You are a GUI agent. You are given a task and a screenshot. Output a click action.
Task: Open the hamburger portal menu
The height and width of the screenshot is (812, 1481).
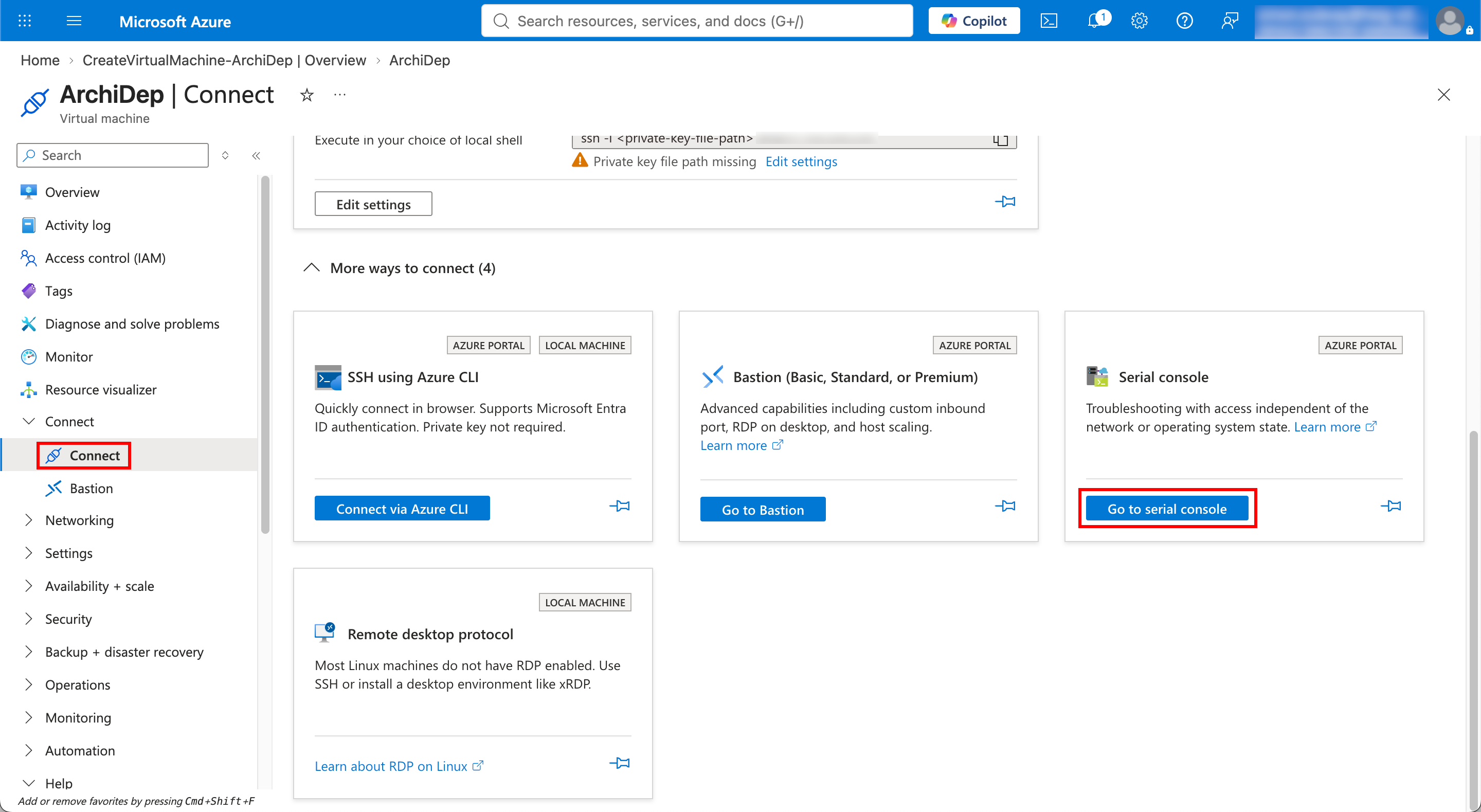(74, 21)
